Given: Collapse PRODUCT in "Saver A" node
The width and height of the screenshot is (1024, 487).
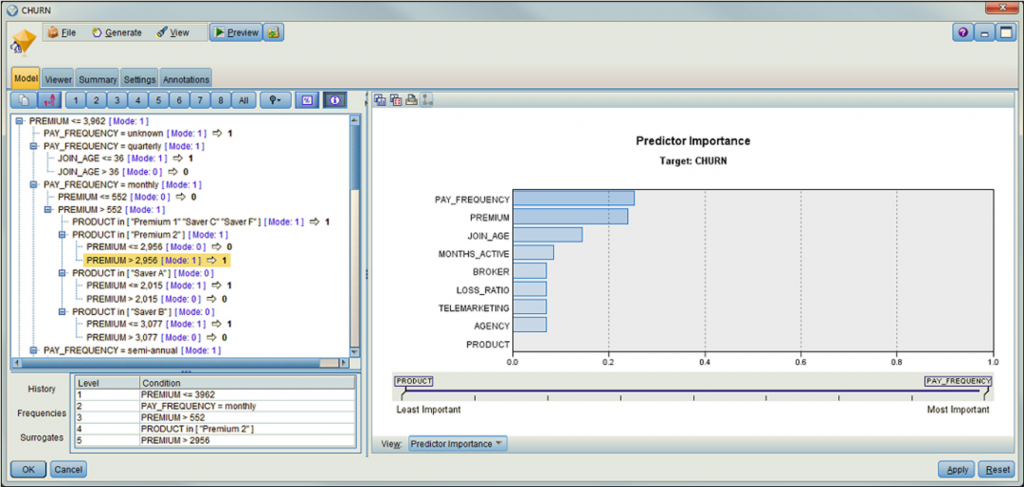Looking at the screenshot, I should point(63,273).
